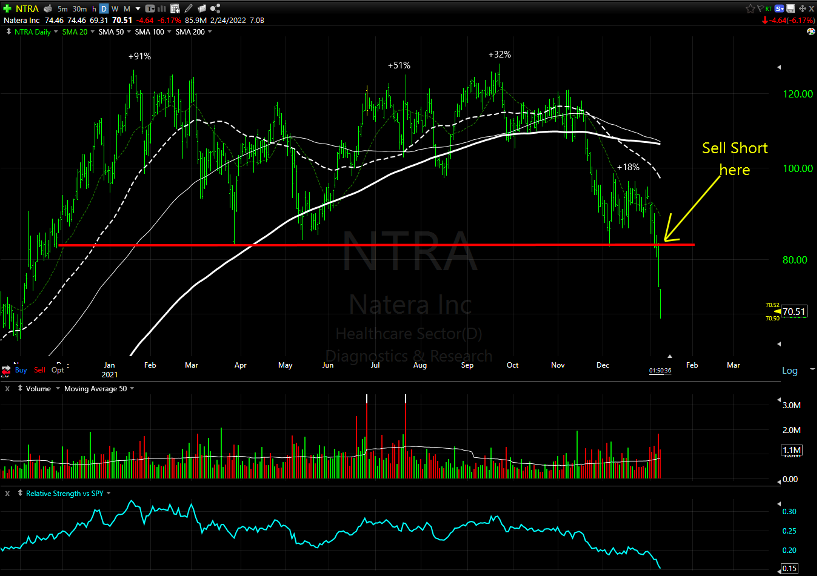The height and width of the screenshot is (576, 817).
Task: Close the Relative Strength vs SPY pane
Action: coord(7,494)
